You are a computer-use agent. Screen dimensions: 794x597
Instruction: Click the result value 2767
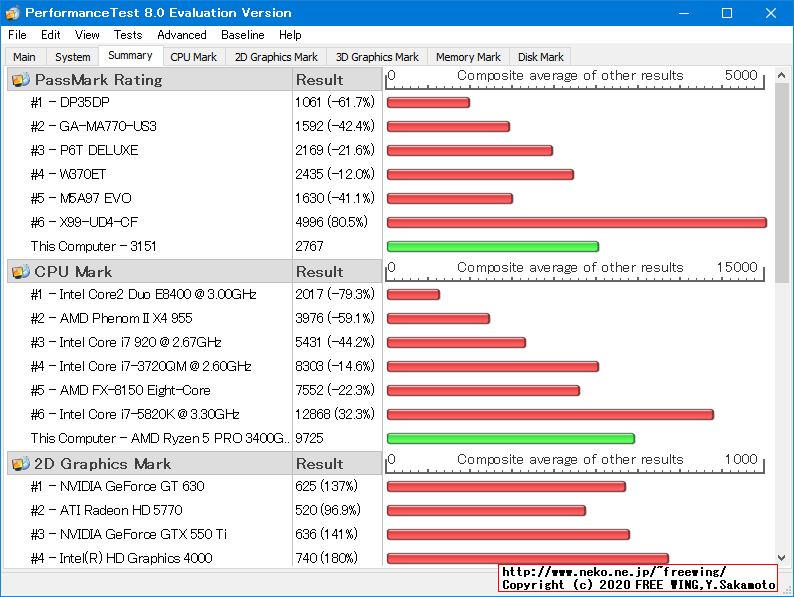click(309, 246)
